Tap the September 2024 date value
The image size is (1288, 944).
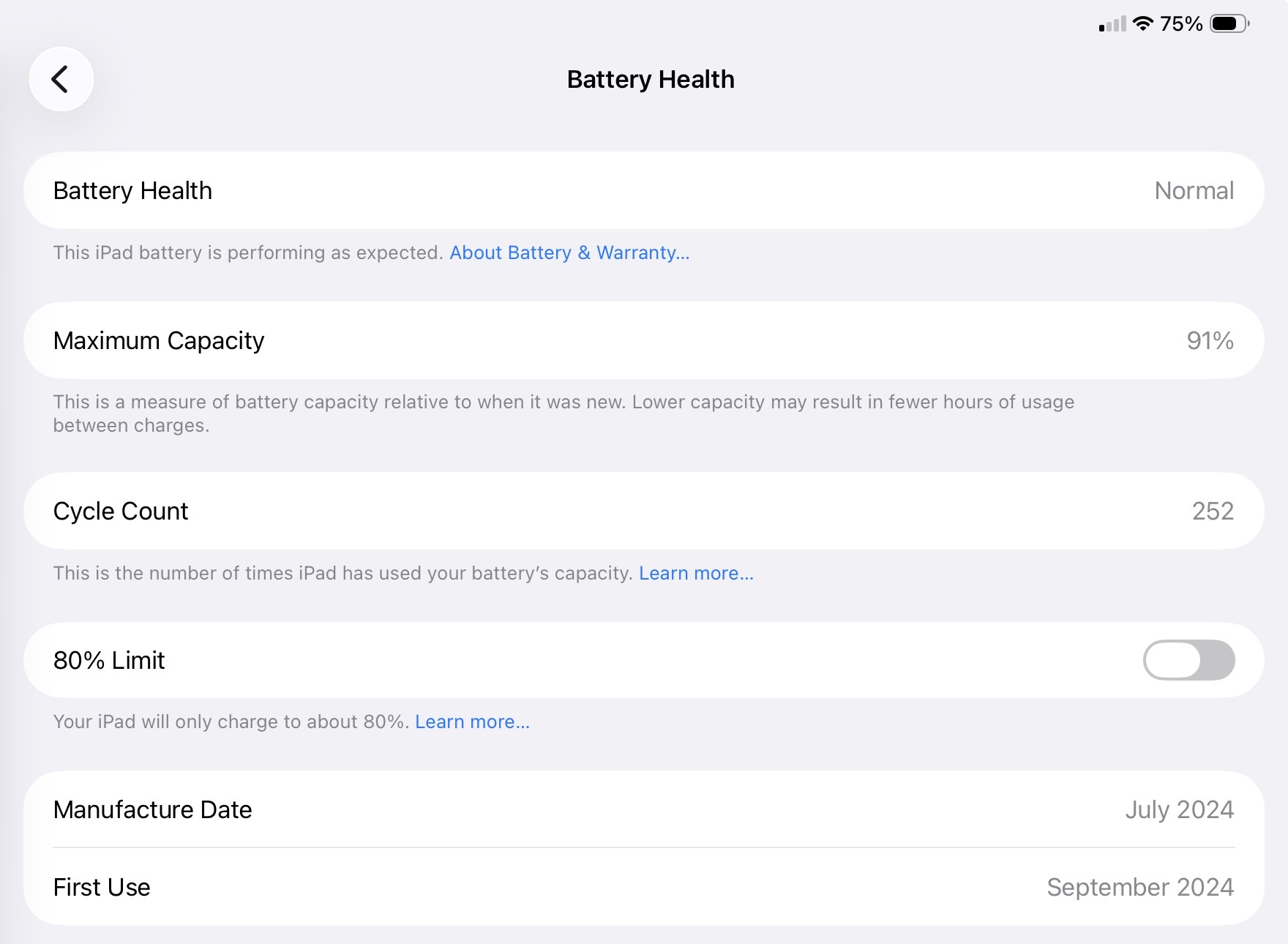point(1140,887)
